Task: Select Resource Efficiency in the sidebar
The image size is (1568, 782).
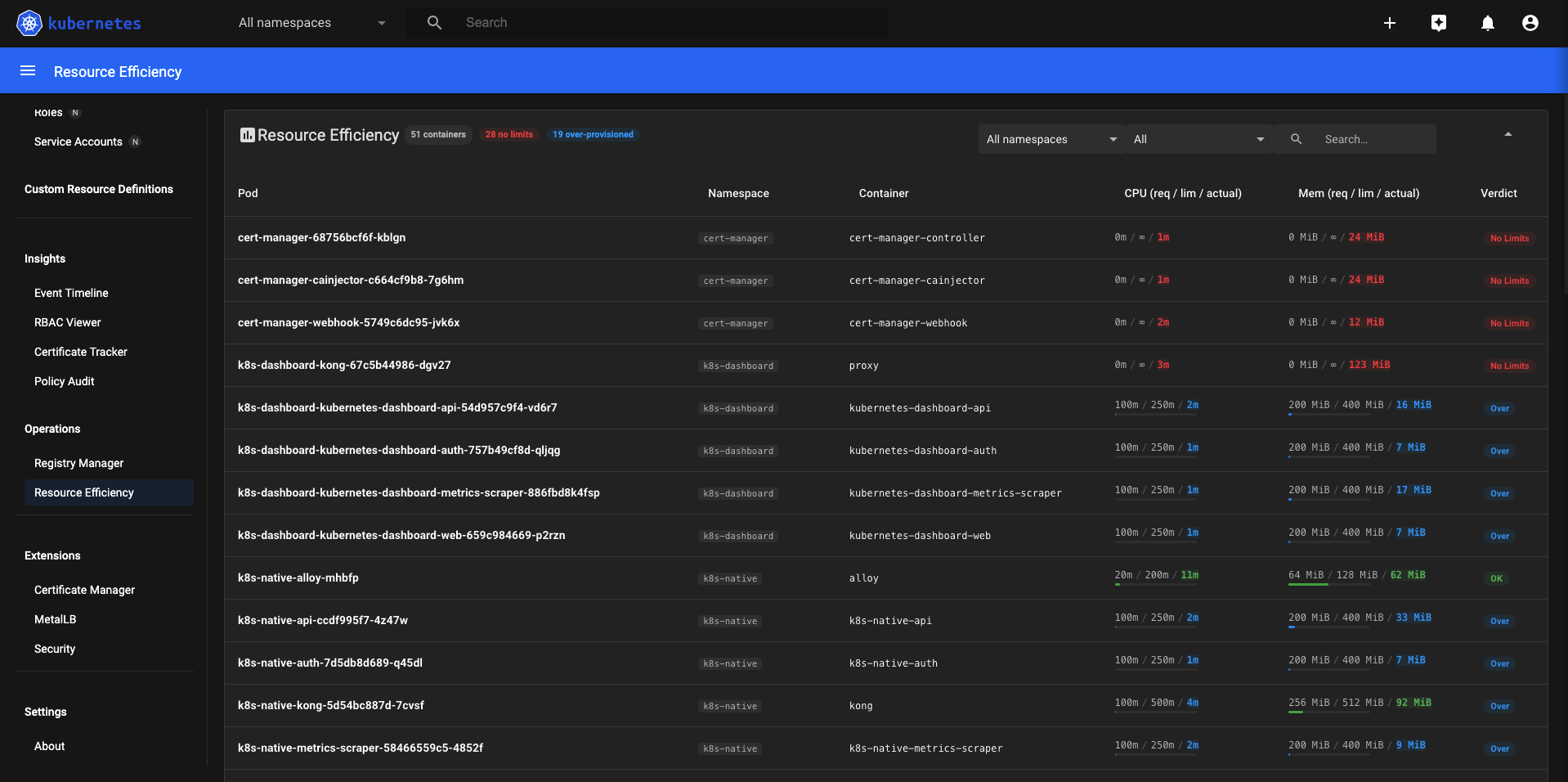Action: click(109, 492)
